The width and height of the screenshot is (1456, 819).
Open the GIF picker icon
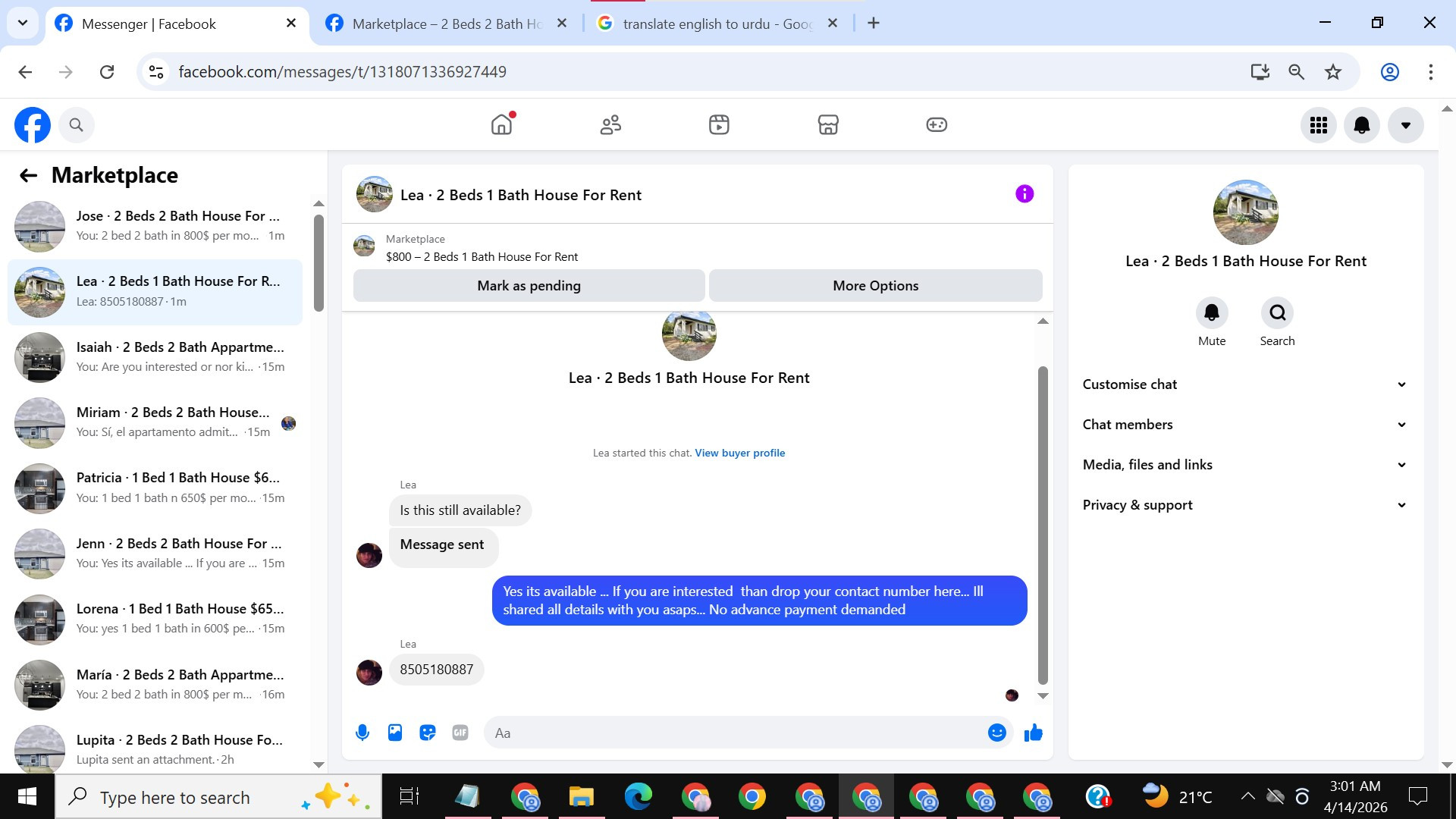(460, 733)
